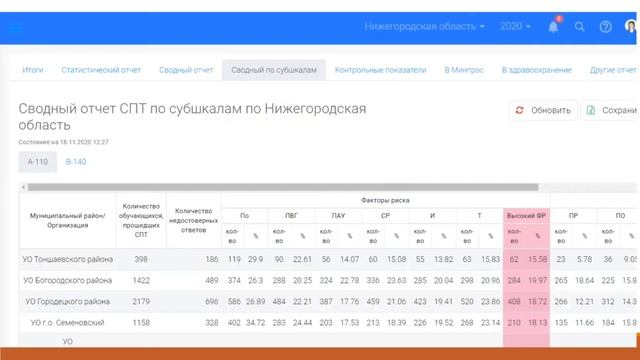This screenshot has height=360, width=640.
Task: Click the Факторы риска group header
Action: coord(385,200)
